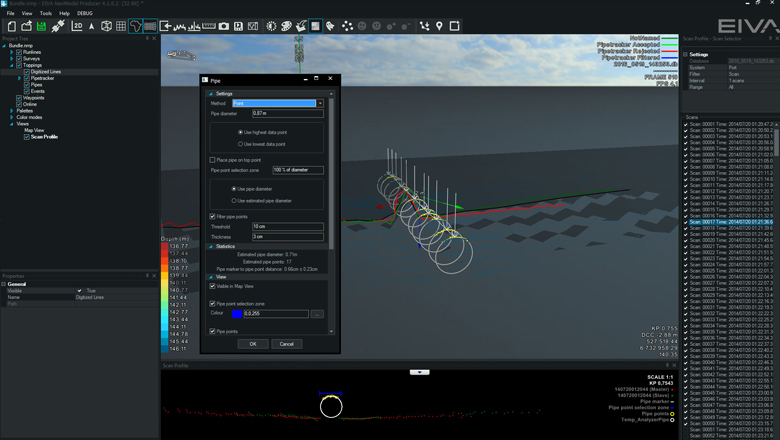
Task: Click the Pipe diameter input field
Action: coord(288,114)
